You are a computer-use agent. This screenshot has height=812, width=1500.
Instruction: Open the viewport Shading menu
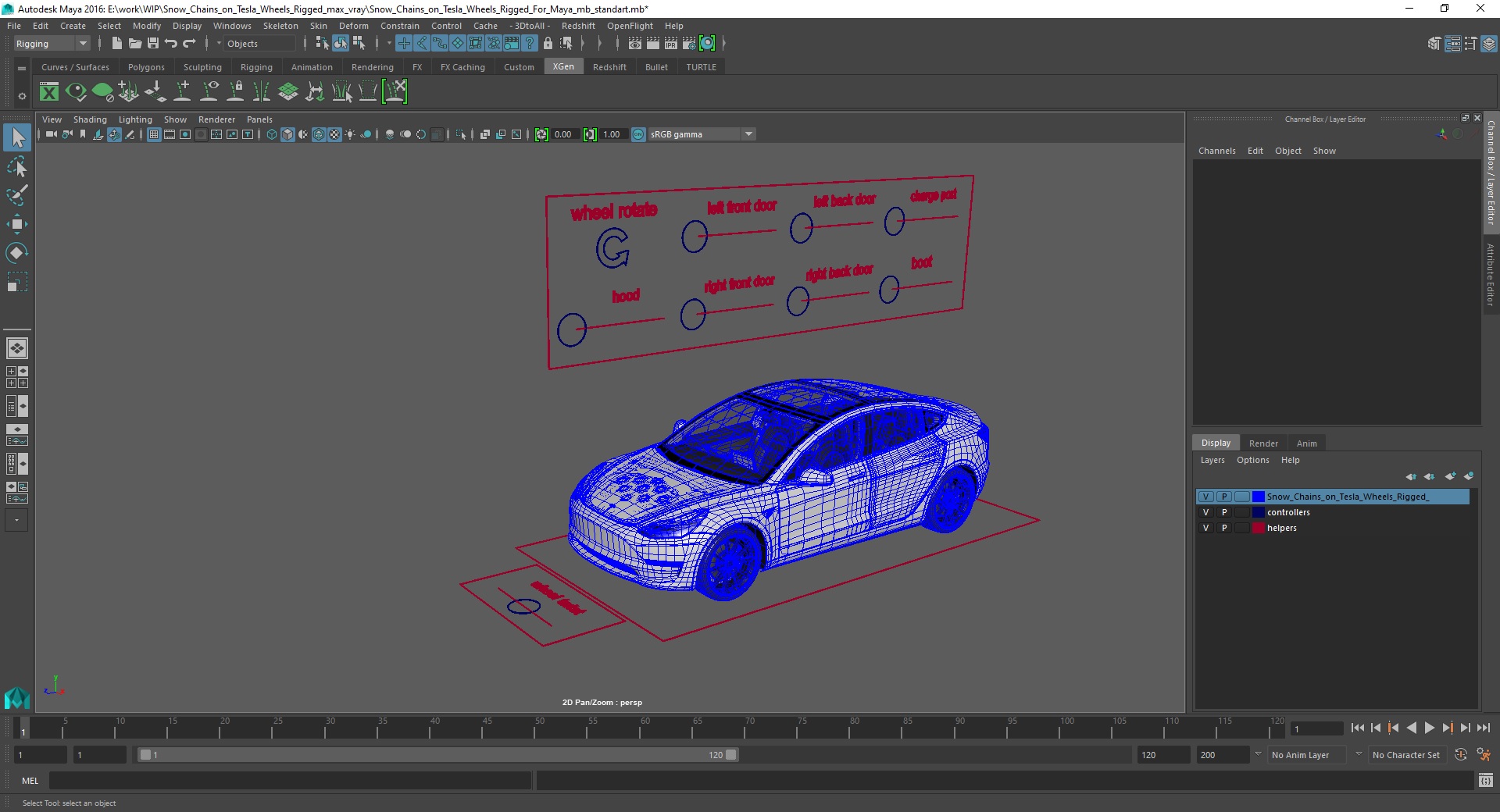(x=90, y=119)
